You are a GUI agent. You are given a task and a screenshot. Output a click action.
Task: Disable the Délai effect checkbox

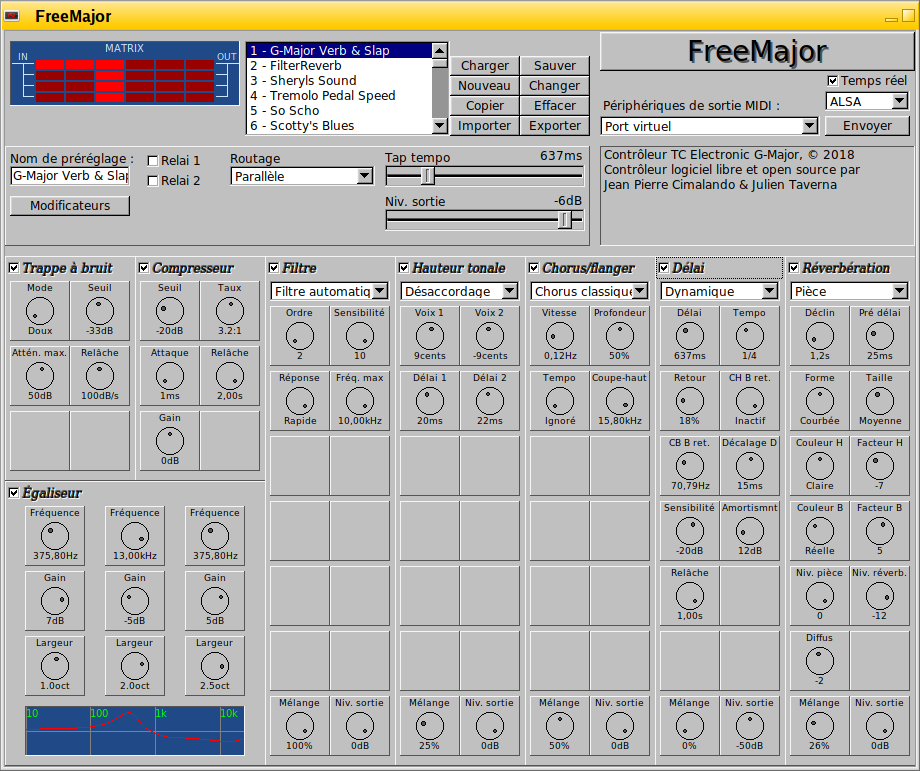(x=664, y=268)
